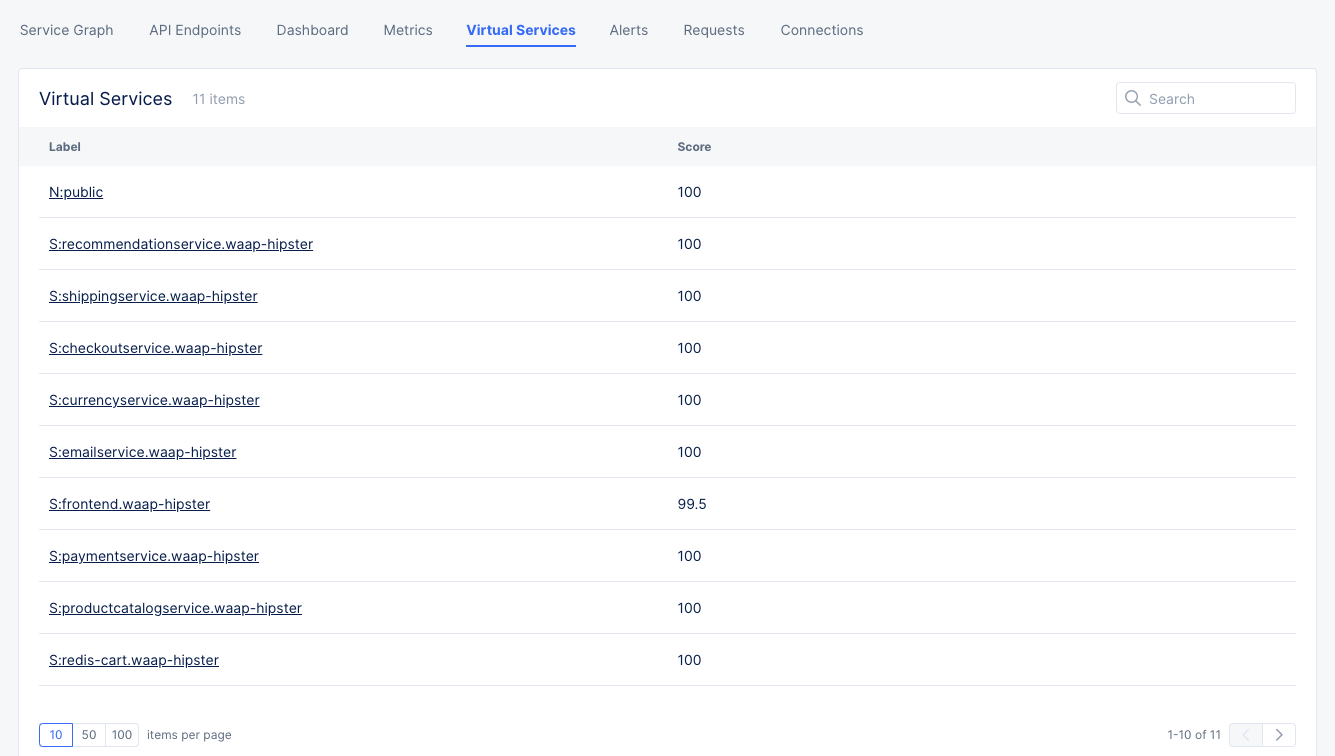Sort by the Score column header
Viewport: 1335px width, 756px height.
click(694, 146)
